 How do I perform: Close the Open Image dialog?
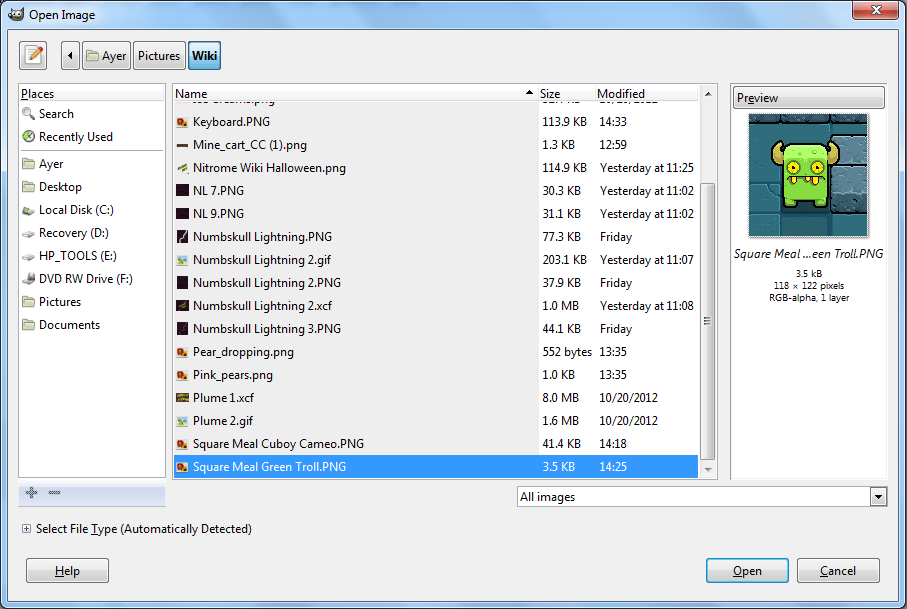pos(876,10)
